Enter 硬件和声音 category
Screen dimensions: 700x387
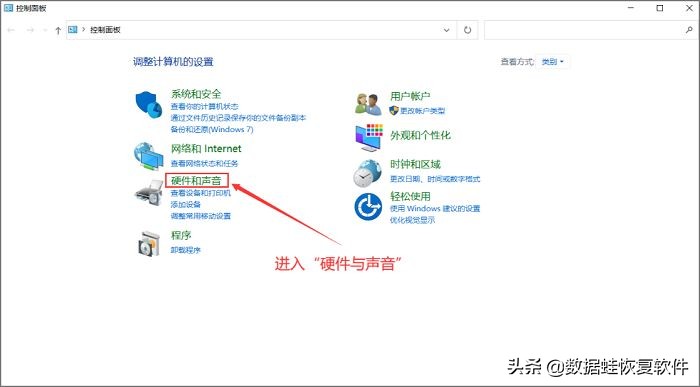pos(196,180)
